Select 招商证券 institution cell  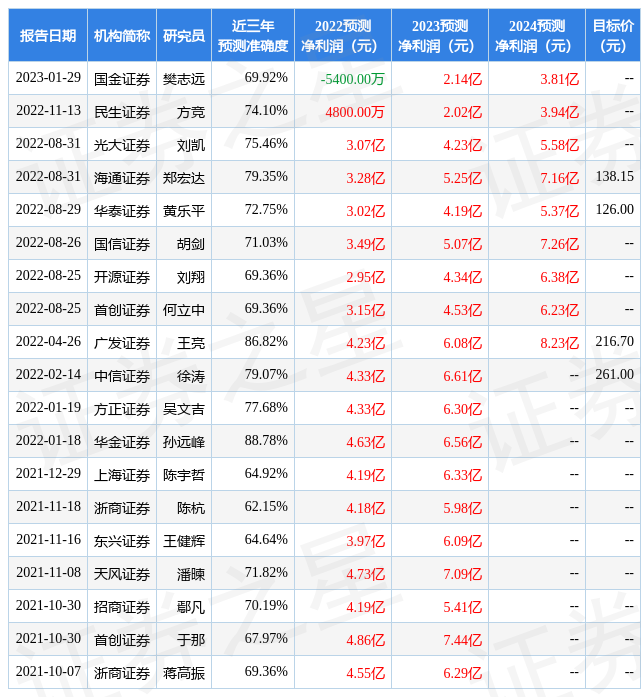[x=122, y=607]
